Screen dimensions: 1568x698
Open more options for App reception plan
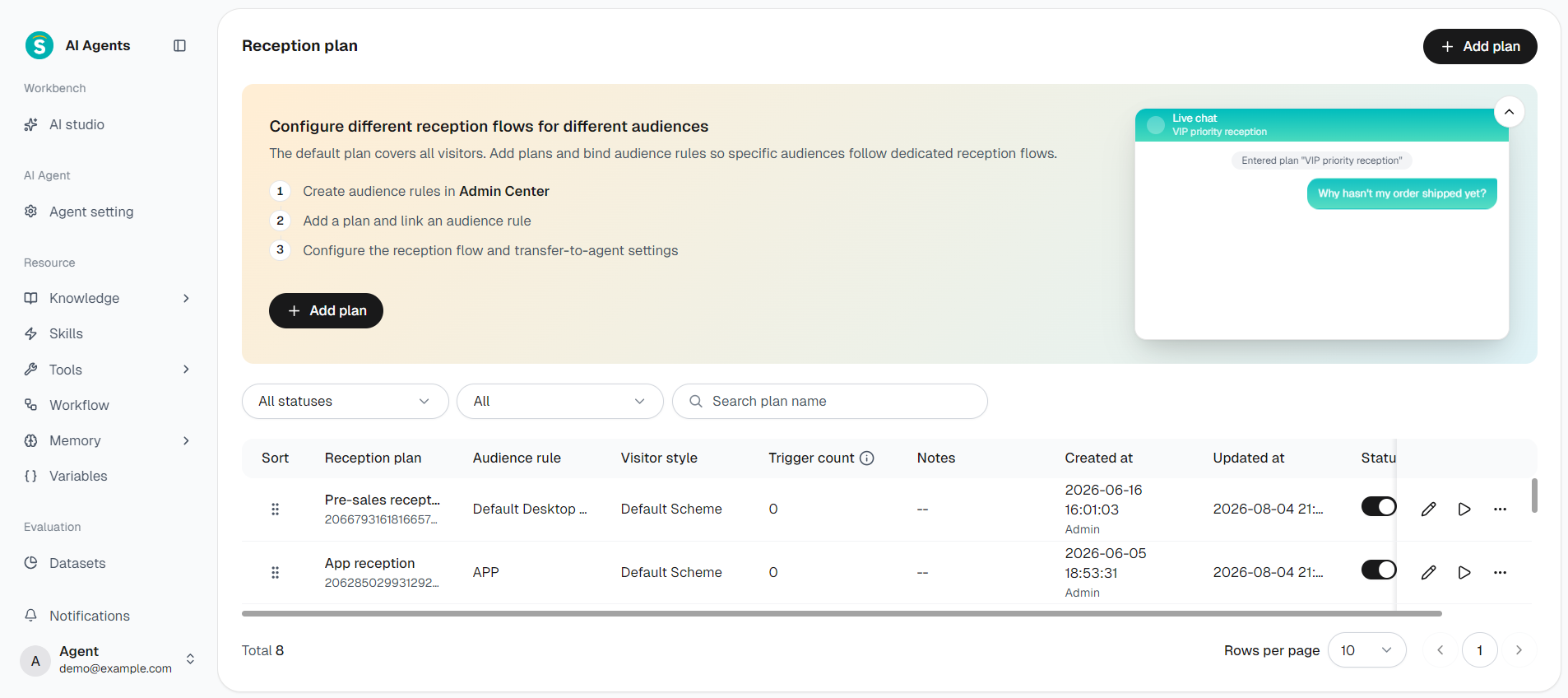(1500, 572)
